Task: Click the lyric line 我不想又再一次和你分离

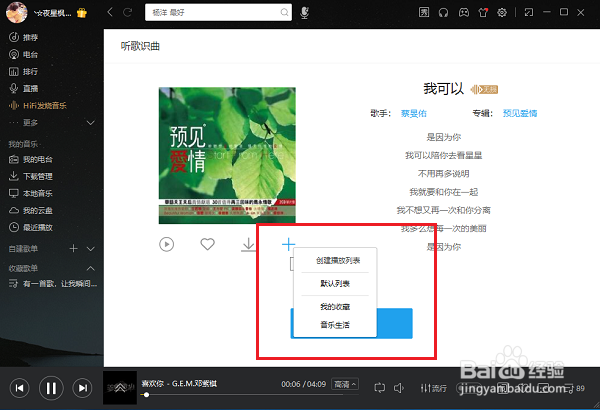Action: click(x=443, y=210)
